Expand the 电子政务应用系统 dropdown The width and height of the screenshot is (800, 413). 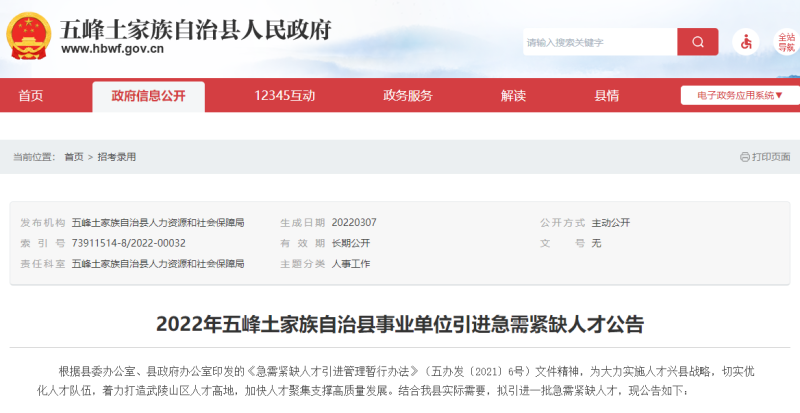pos(740,95)
